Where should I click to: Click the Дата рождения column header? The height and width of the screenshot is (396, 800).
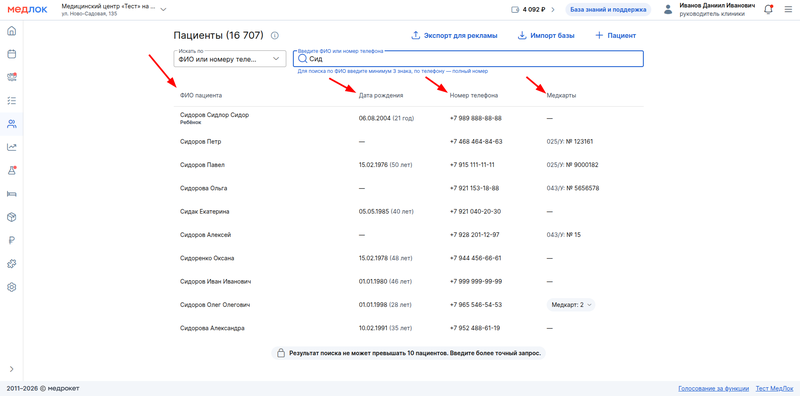(x=381, y=95)
